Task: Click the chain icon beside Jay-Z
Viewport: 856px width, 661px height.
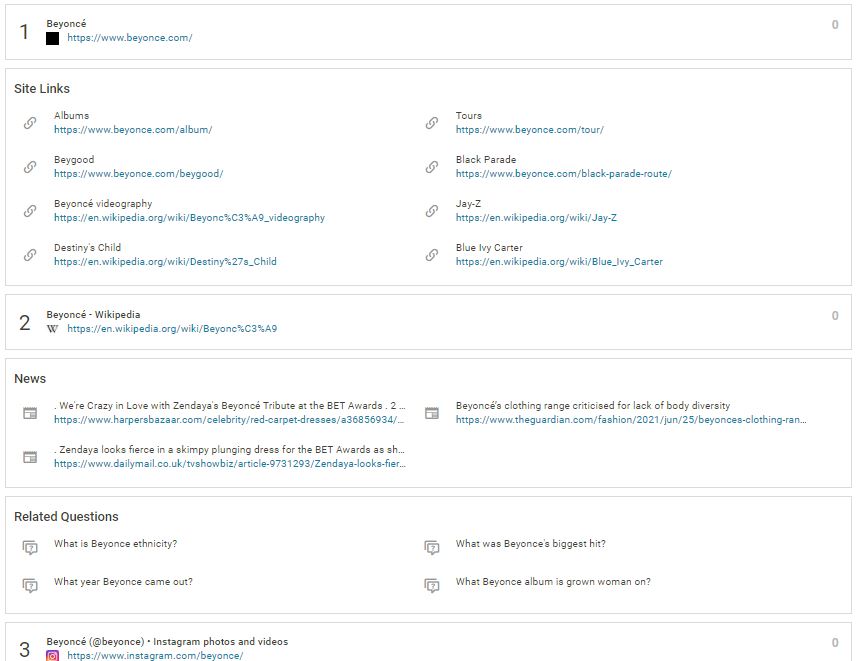Action: click(x=432, y=211)
